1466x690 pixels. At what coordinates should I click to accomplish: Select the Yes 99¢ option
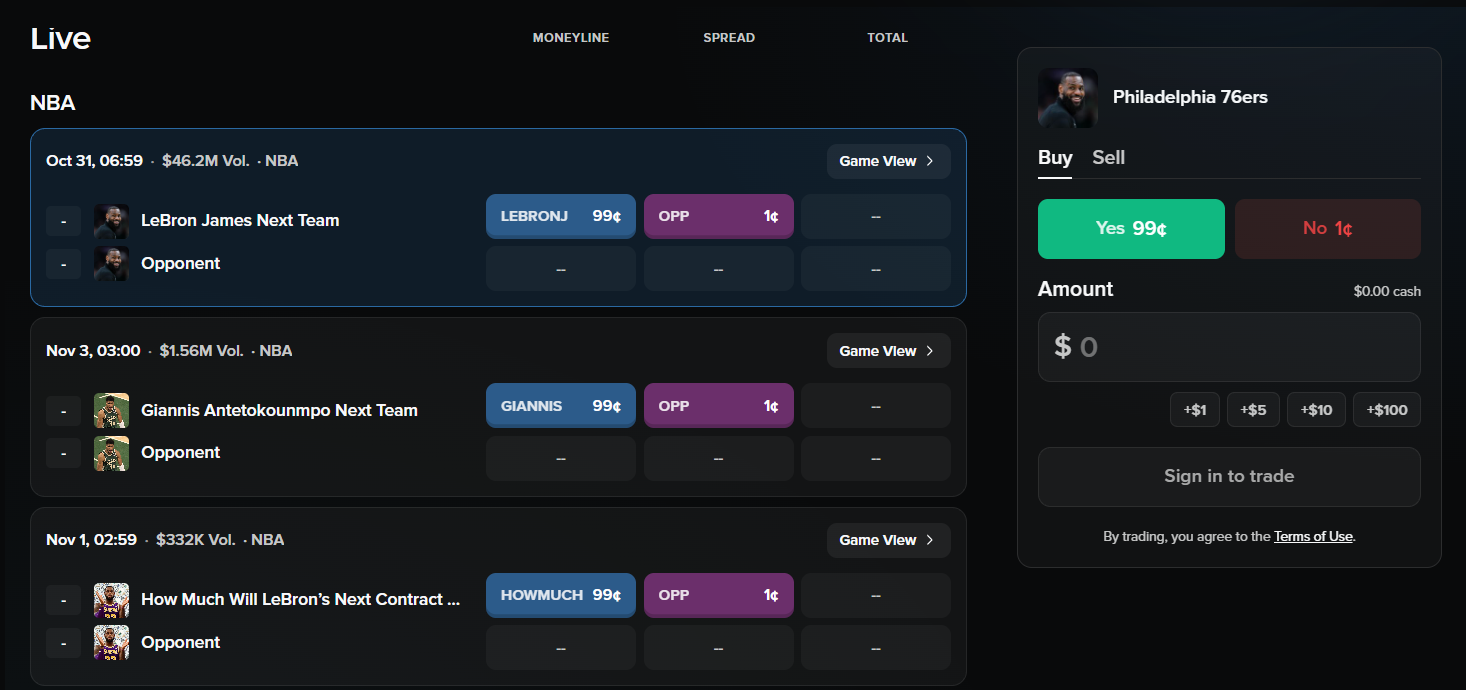click(1131, 229)
